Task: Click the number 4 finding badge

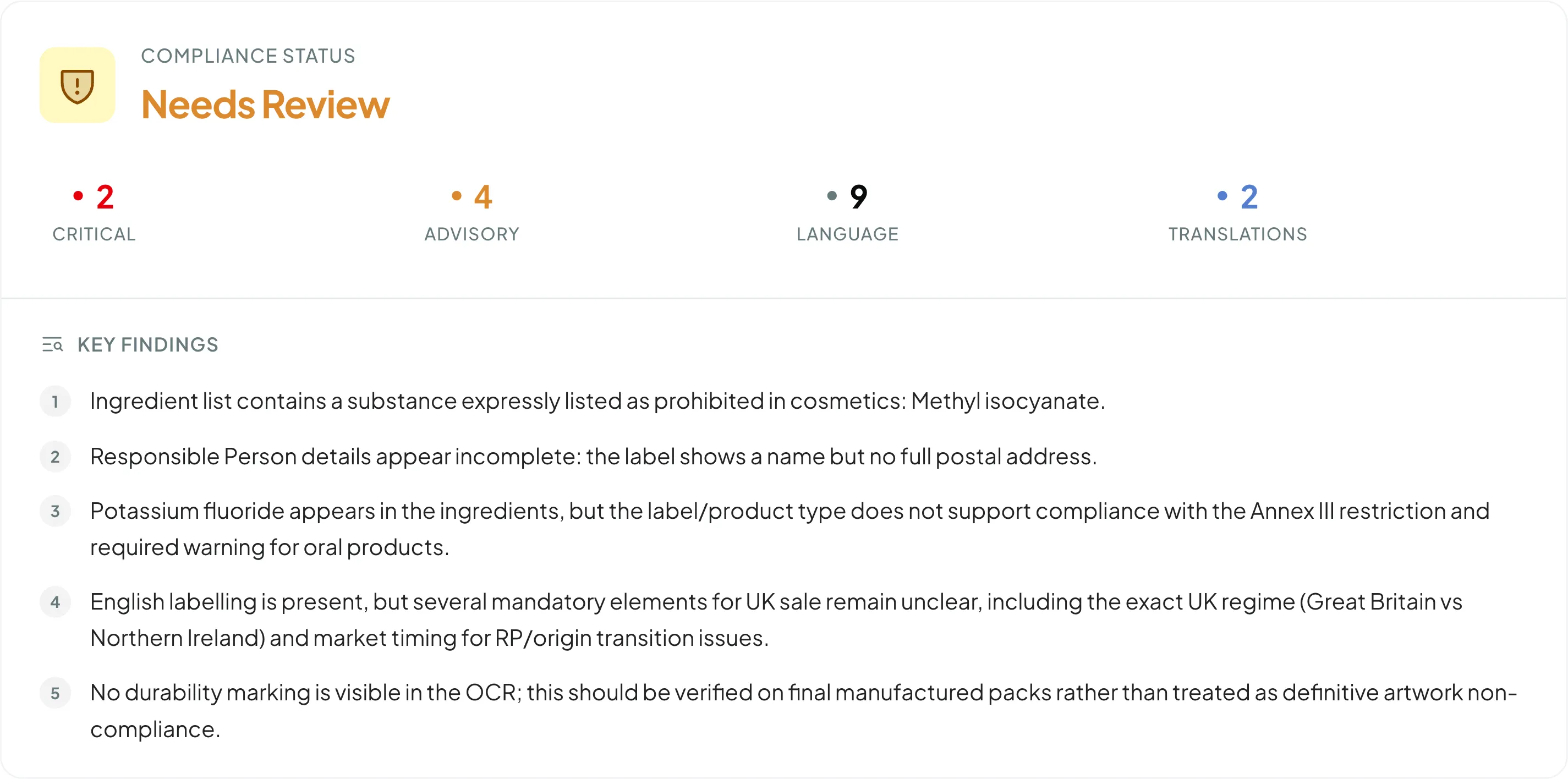Action: pos(56,602)
